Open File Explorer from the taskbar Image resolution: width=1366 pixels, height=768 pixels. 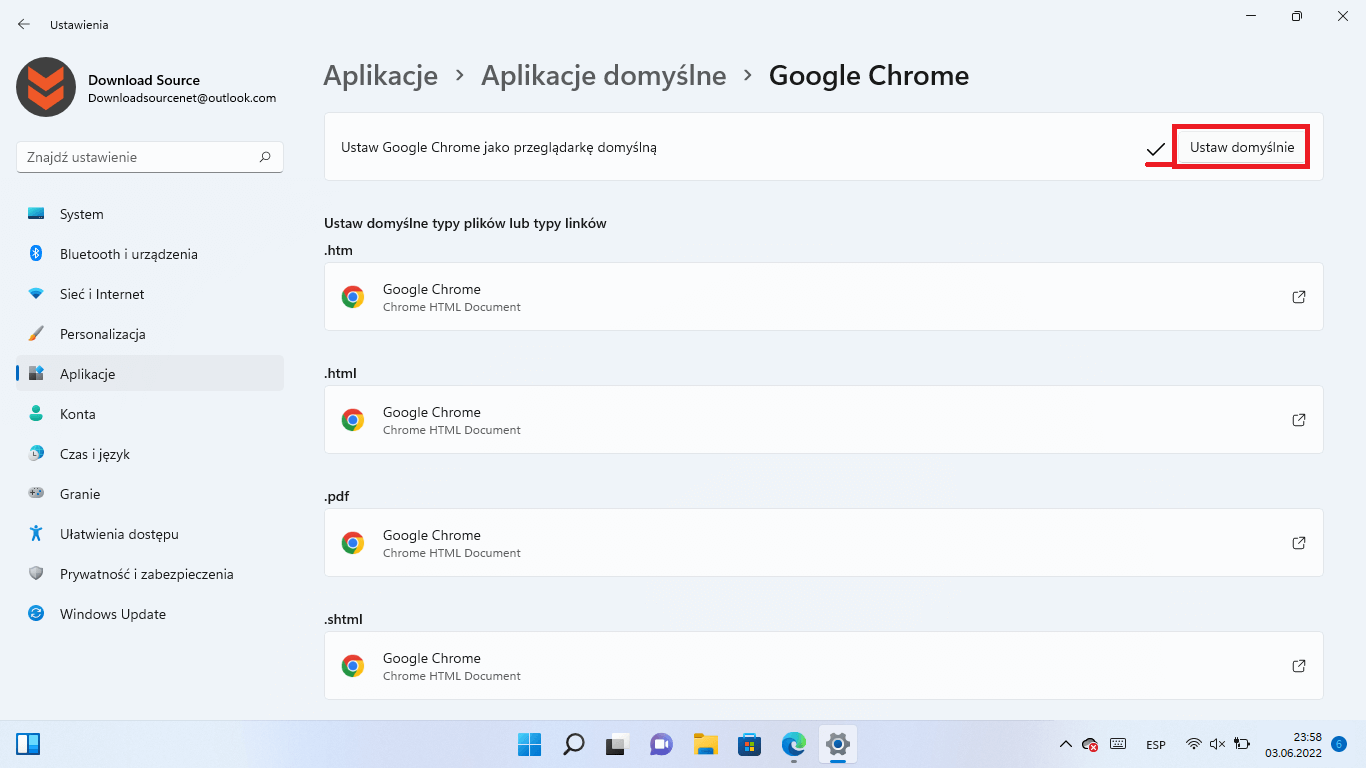[706, 744]
